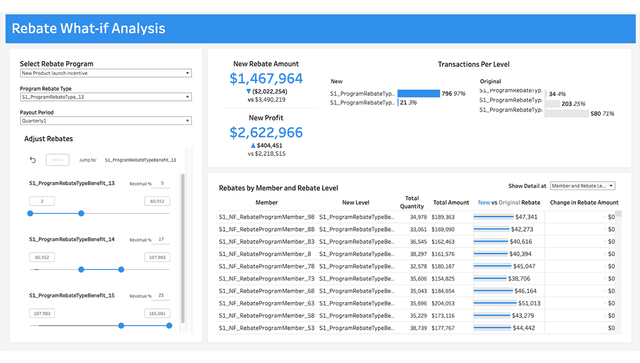Click the down triangle icon by ($2,022,254)
The height and width of the screenshot is (363, 640).
coord(248,91)
